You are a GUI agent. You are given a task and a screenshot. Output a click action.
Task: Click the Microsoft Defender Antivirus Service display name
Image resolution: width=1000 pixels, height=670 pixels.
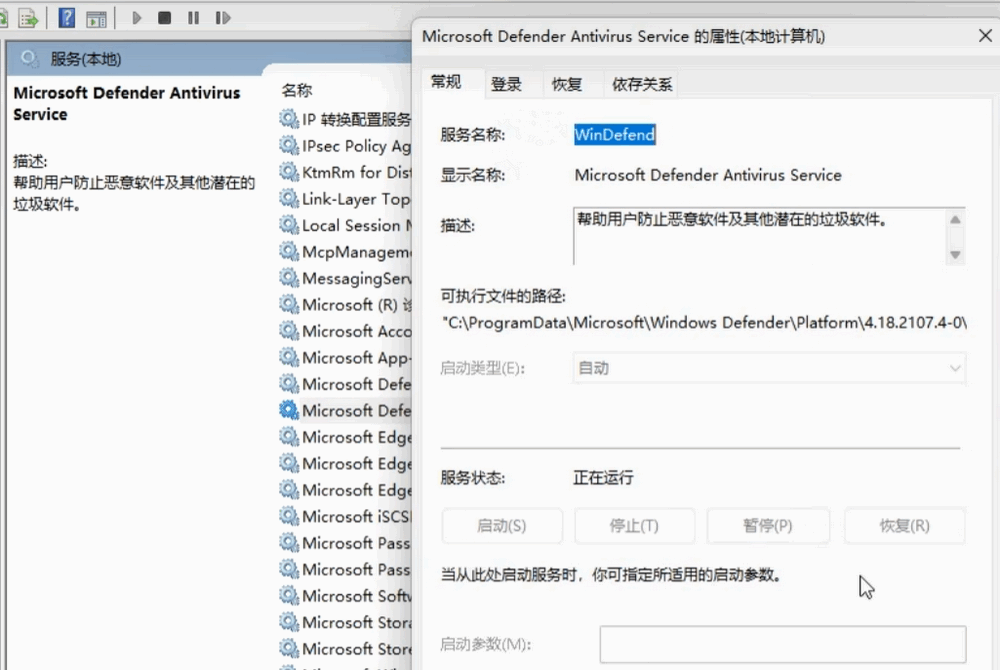(708, 175)
